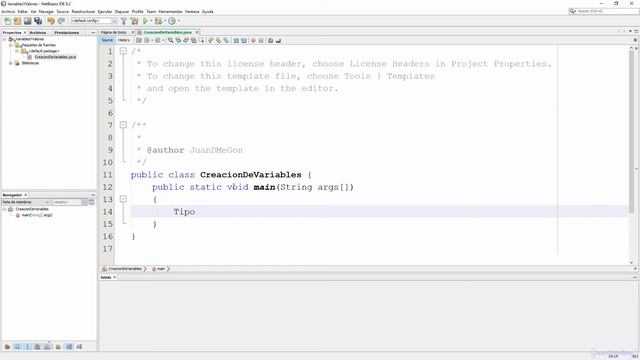
Task: Click the Build Project hammer icon
Action: tap(124, 21)
